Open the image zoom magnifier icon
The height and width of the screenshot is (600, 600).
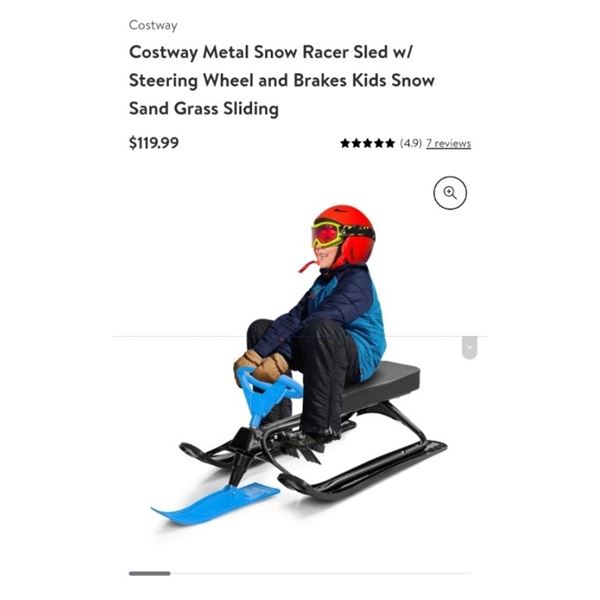pyautogui.click(x=450, y=193)
